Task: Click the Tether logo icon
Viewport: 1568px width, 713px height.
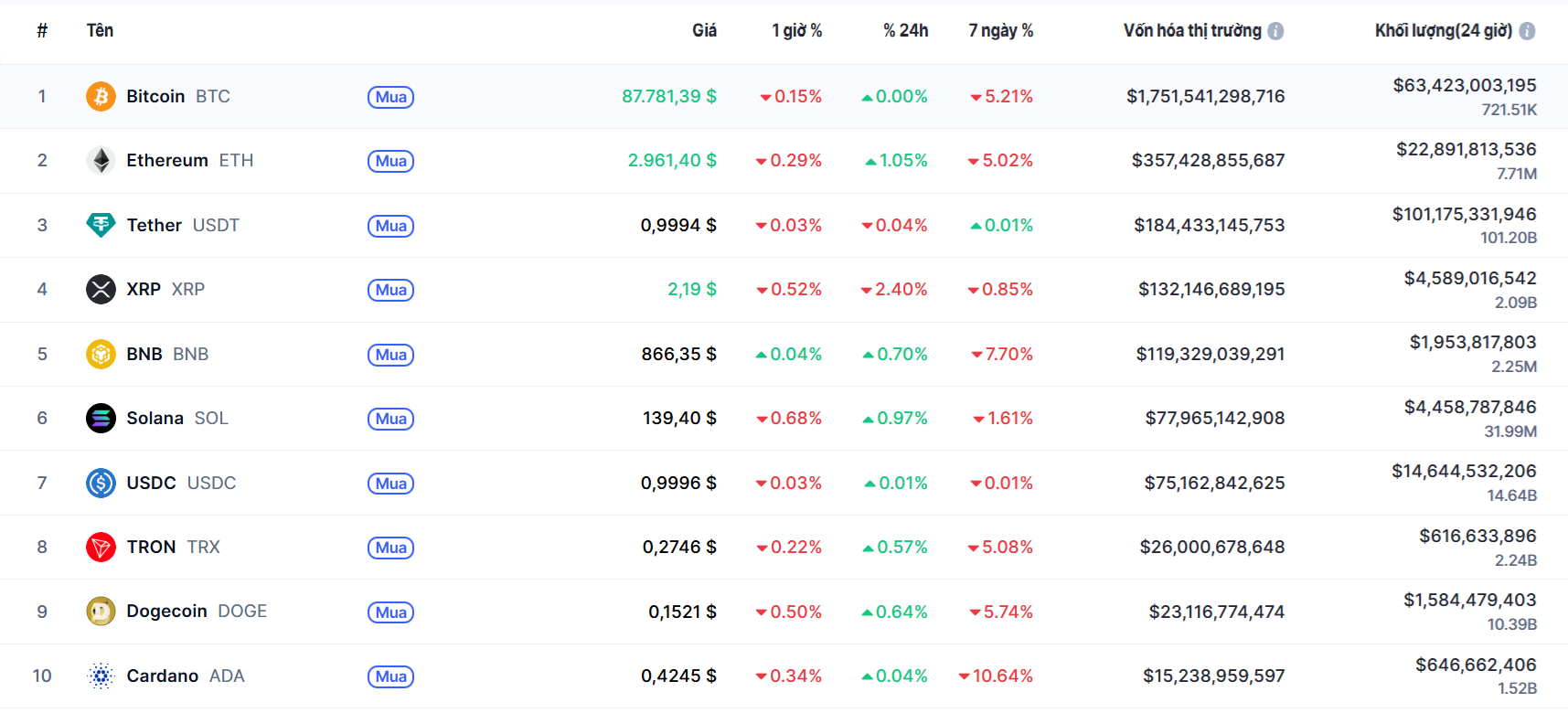Action: click(x=101, y=225)
